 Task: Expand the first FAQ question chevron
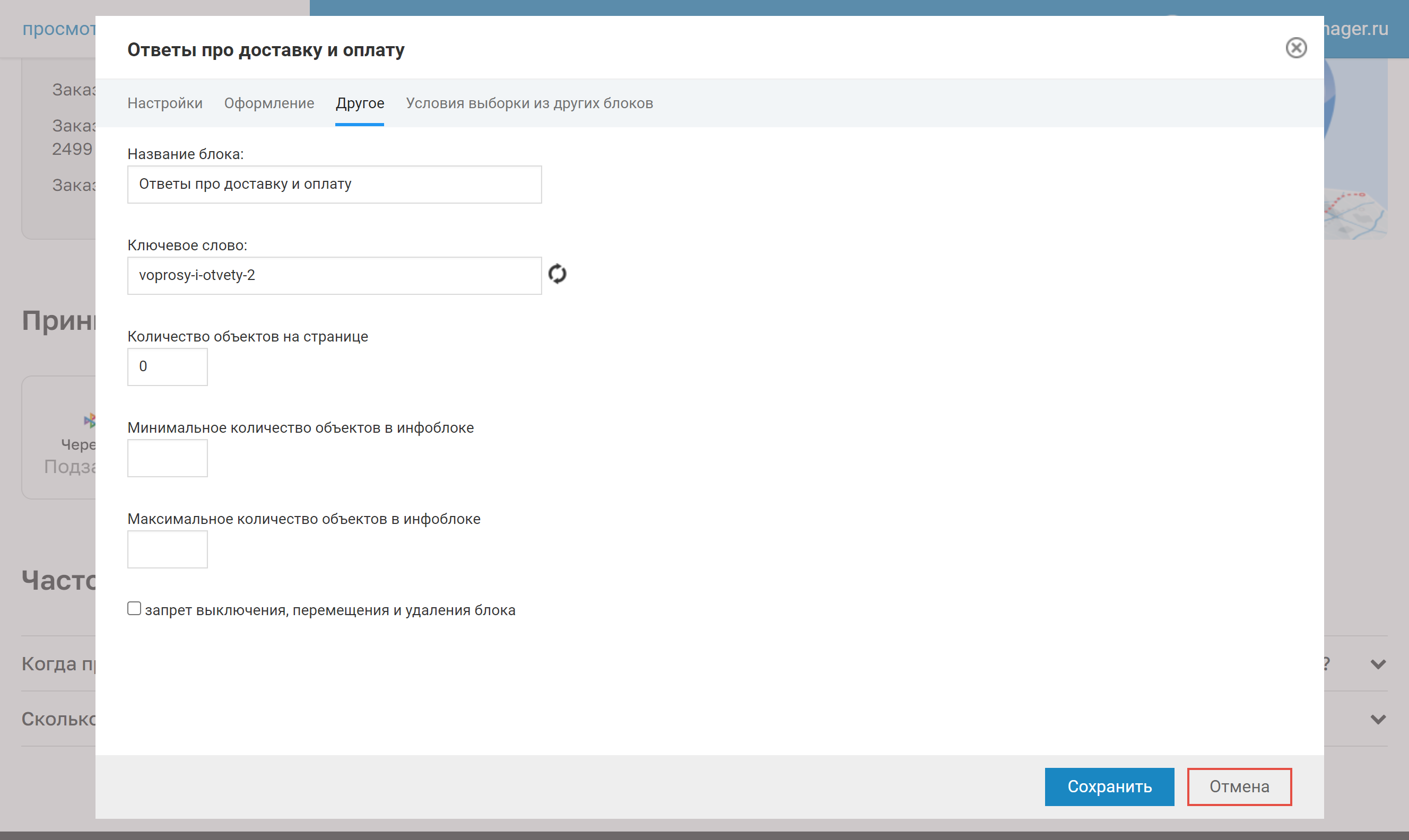tap(1377, 664)
